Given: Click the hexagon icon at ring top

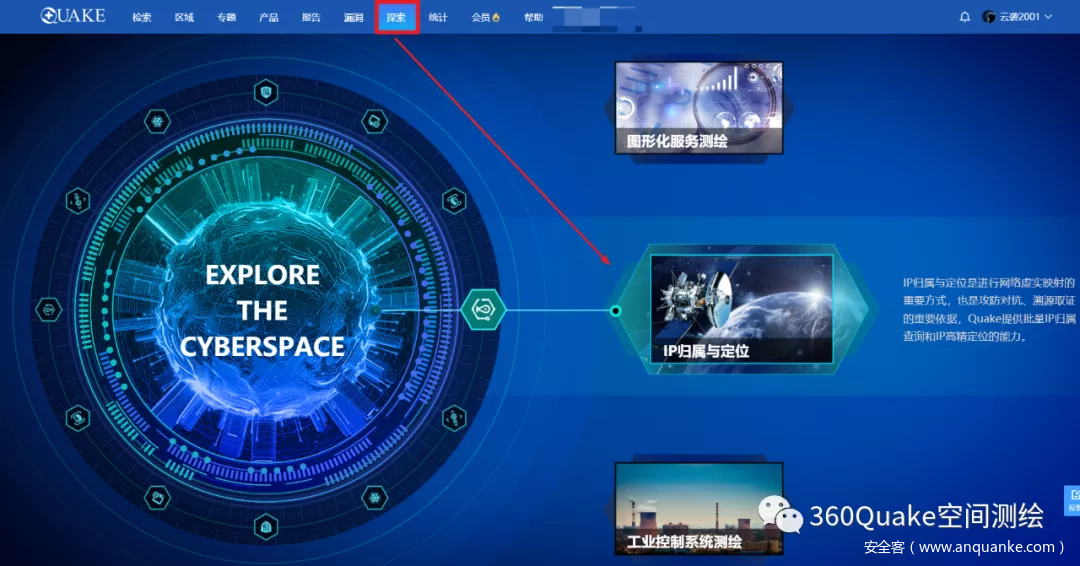Looking at the screenshot, I should tap(265, 94).
